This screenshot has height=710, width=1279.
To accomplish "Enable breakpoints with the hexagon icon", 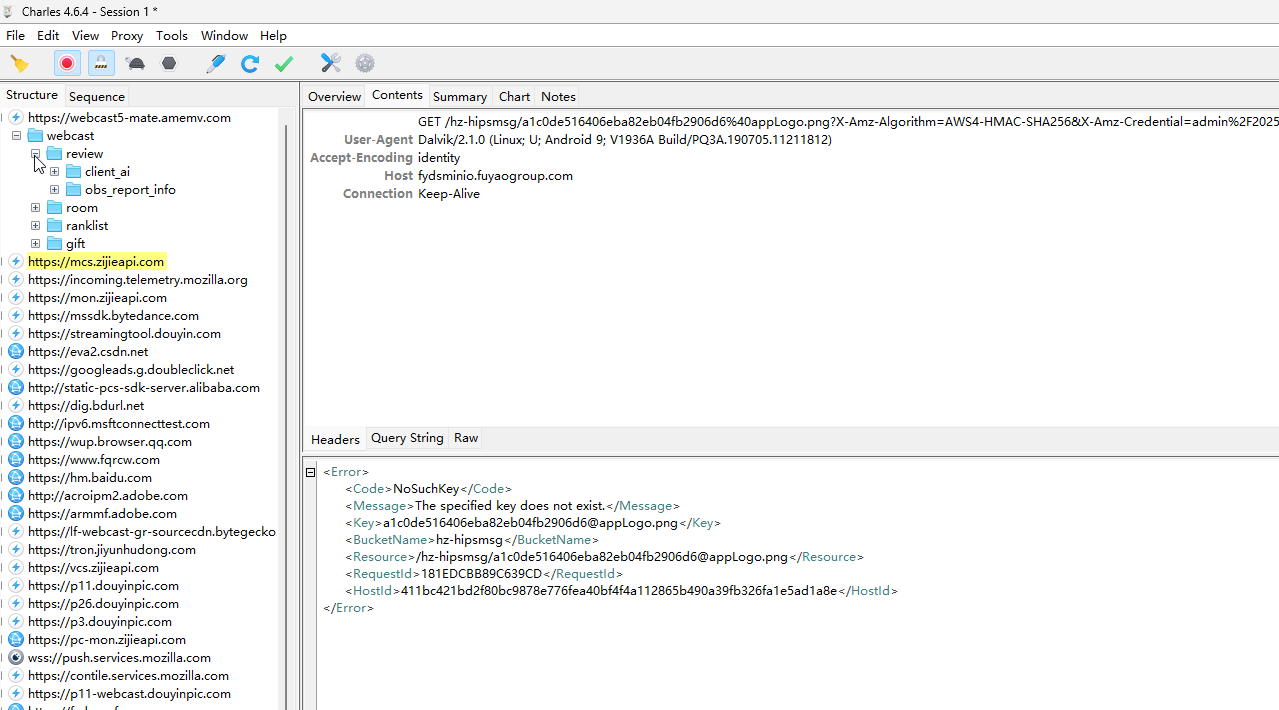I will 169,64.
